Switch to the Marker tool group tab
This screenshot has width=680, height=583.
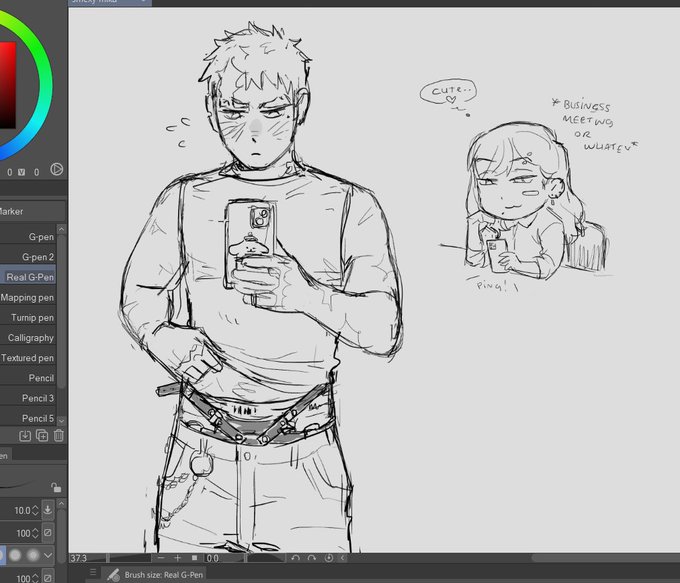click(32, 211)
